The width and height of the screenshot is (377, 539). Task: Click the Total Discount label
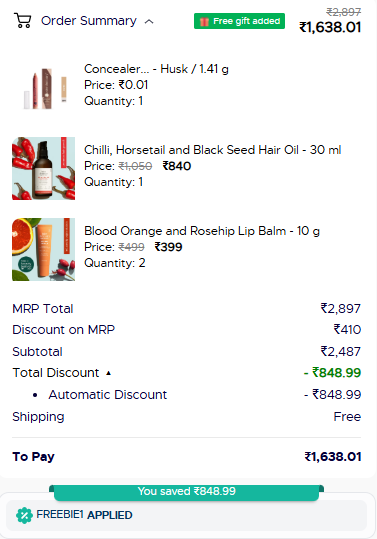(56, 373)
